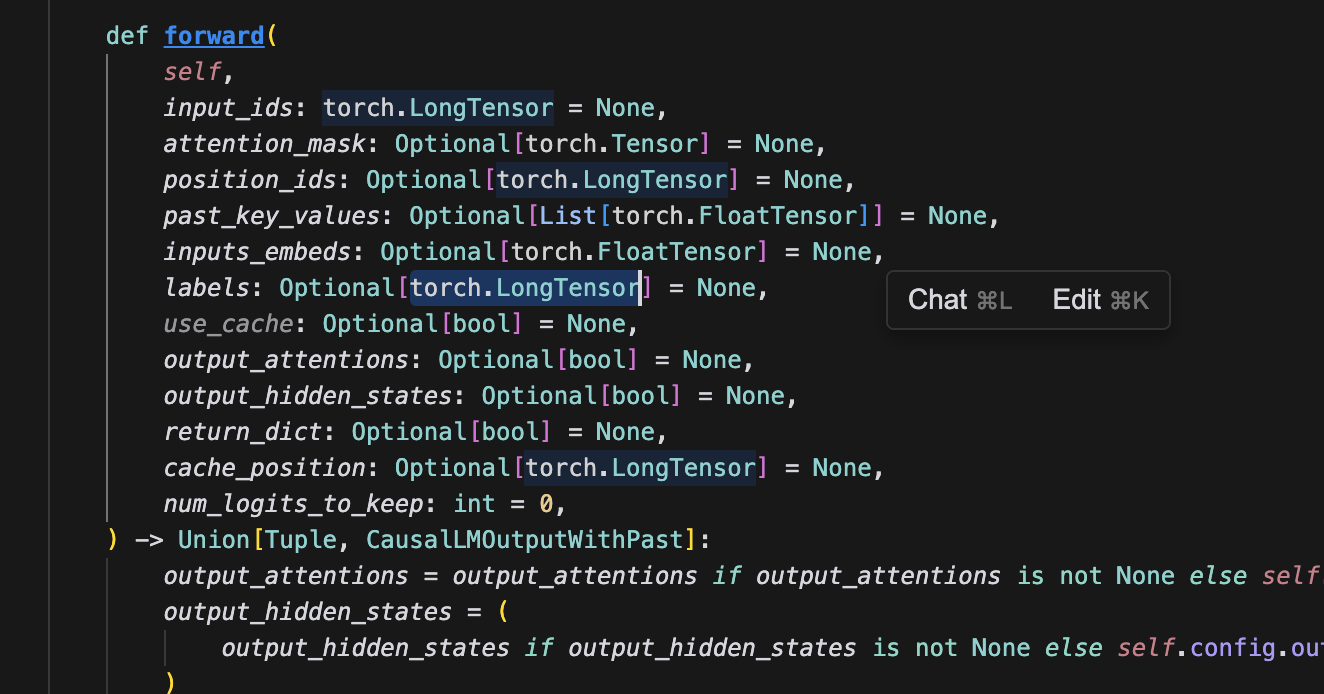
Task: Click the labels parameter name
Action: (x=207, y=288)
